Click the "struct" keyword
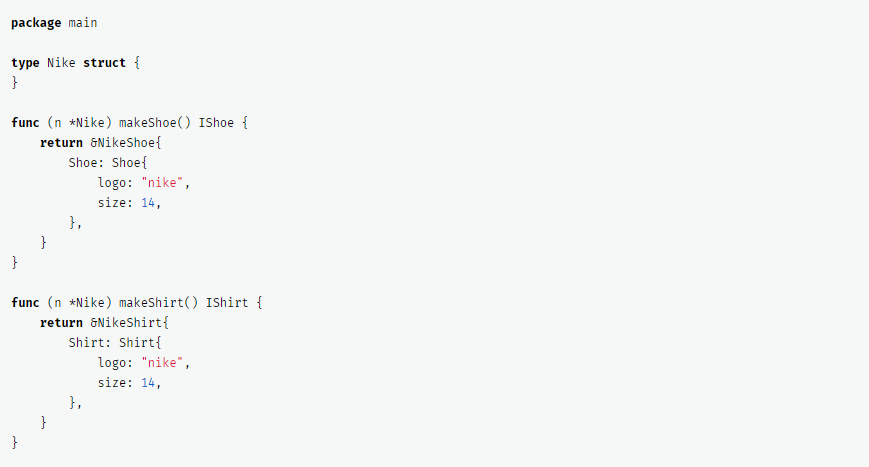Screen dimensions: 869x467 (x=104, y=63)
